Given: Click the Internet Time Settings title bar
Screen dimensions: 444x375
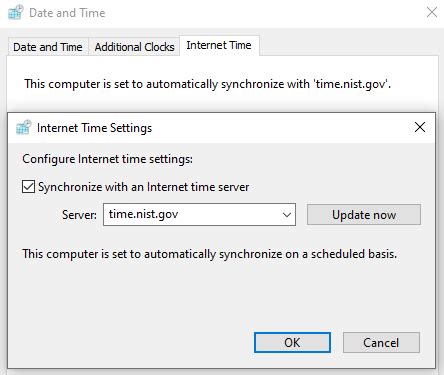Looking at the screenshot, I should click(x=221, y=128).
